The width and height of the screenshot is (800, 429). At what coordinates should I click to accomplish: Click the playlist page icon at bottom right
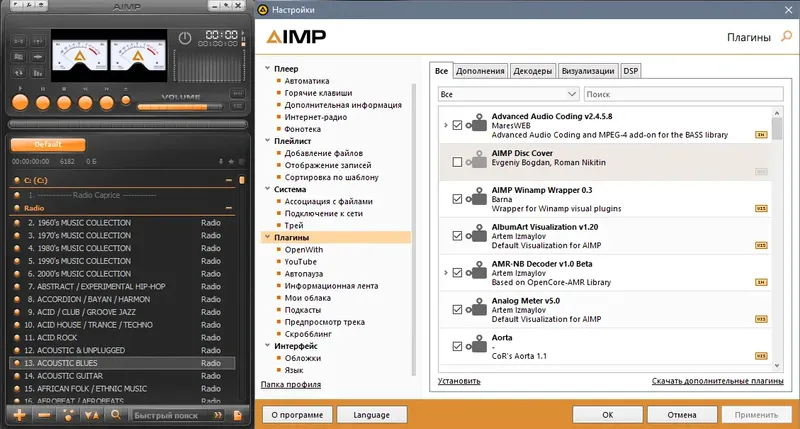(x=238, y=415)
